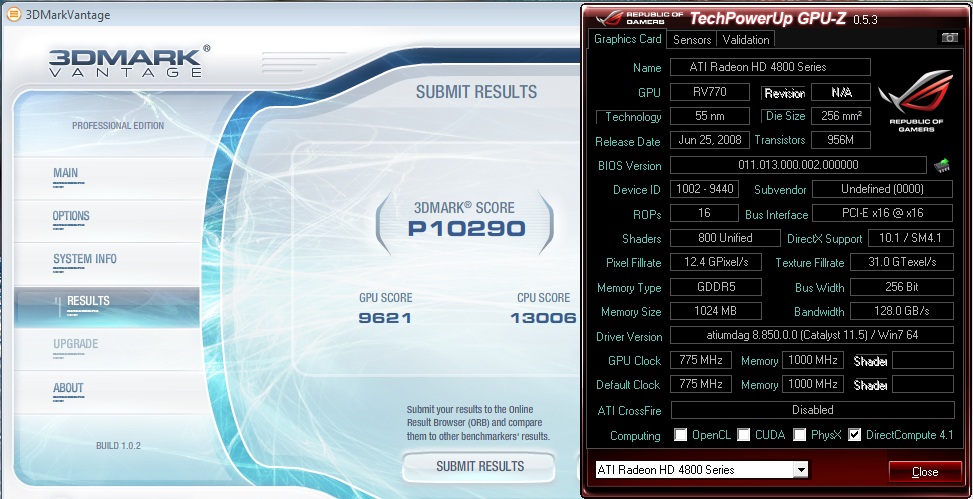Open UPGRADE in 3DMark sidebar

(76, 344)
